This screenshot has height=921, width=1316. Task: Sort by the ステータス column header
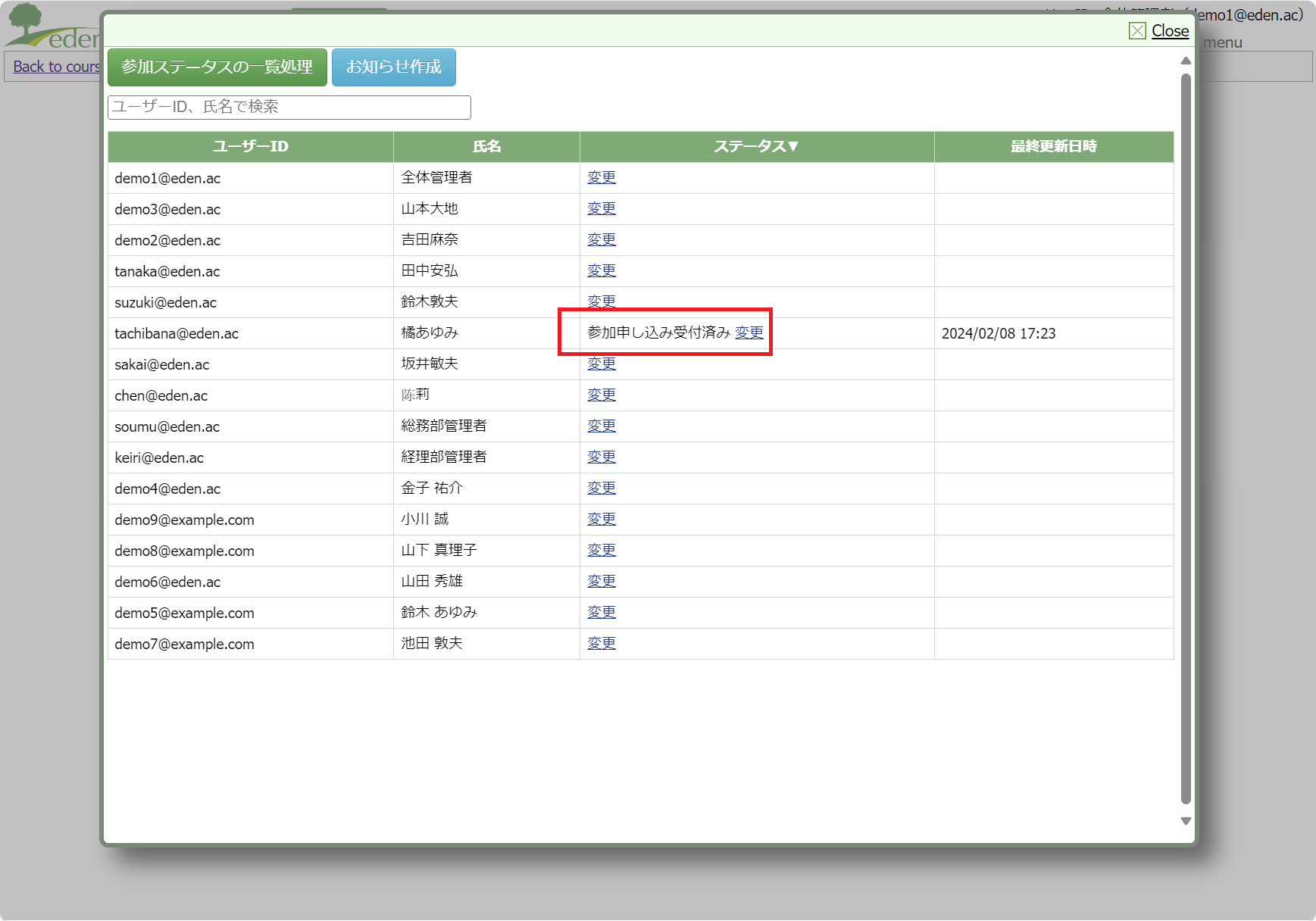(x=756, y=147)
